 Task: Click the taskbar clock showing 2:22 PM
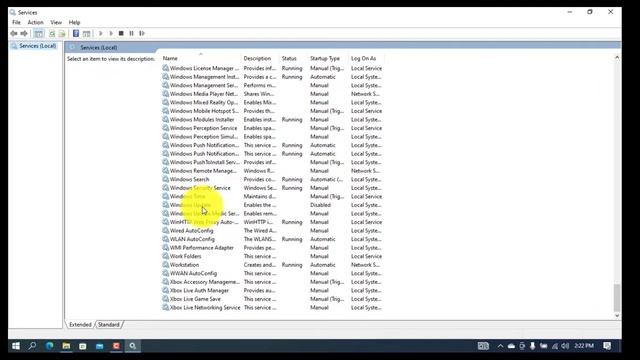(x=584, y=346)
